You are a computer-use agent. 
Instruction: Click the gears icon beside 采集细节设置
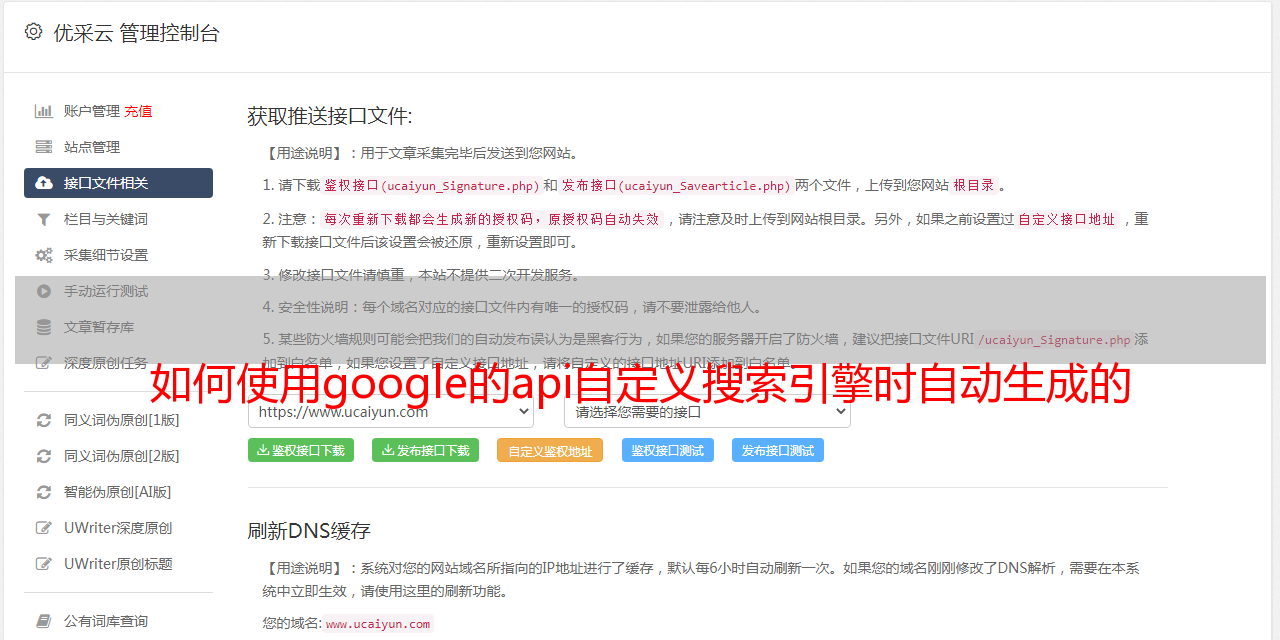[x=44, y=255]
